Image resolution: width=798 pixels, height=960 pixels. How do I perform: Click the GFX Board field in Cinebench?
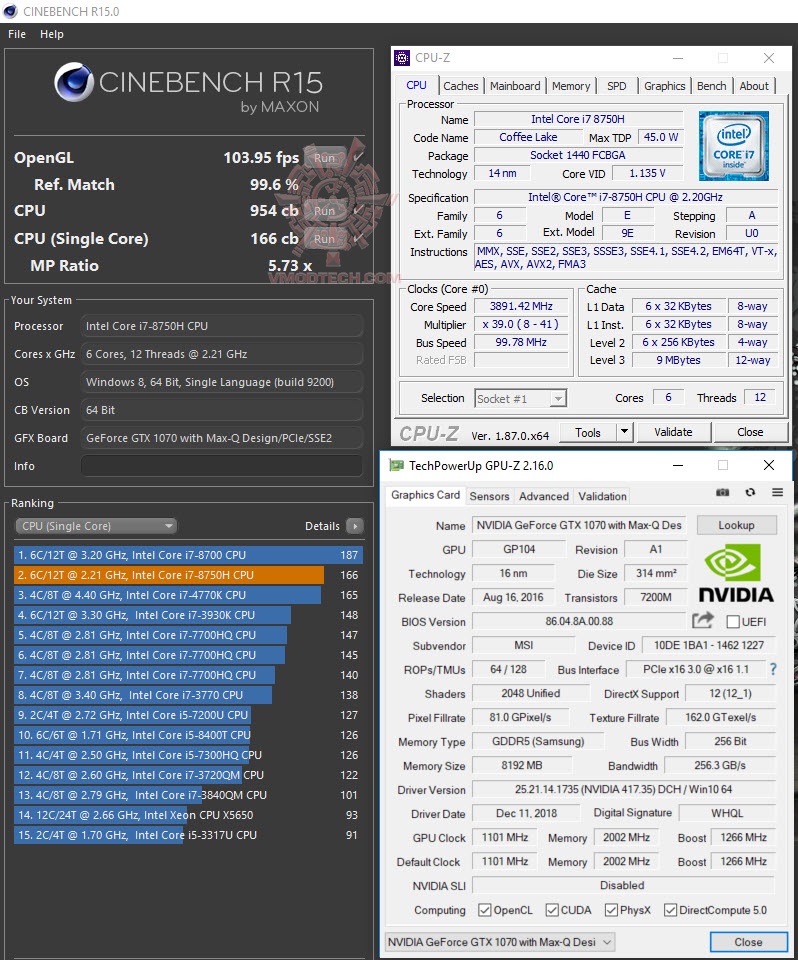[222, 438]
